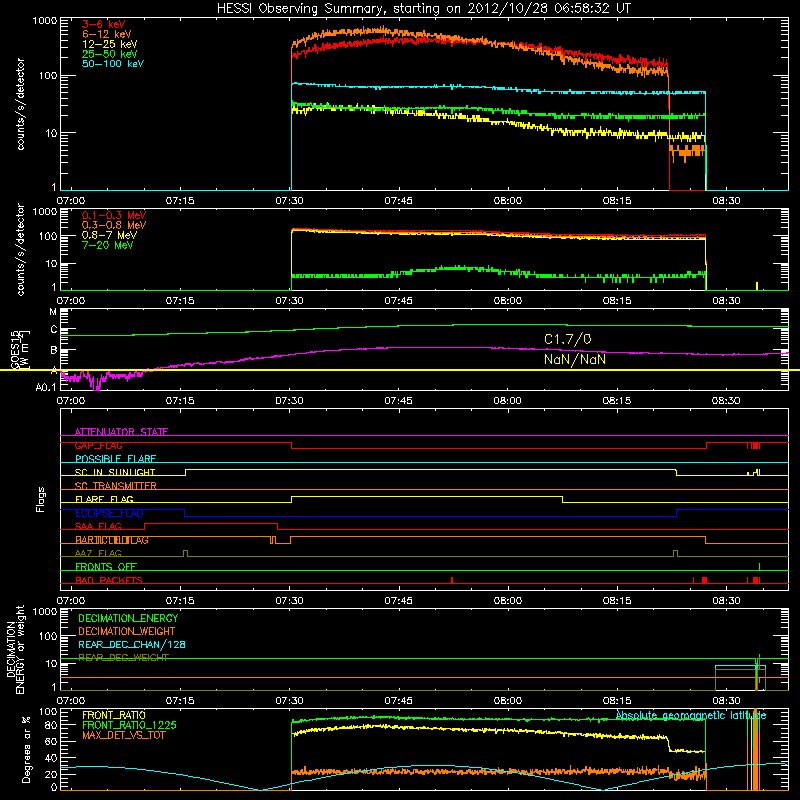Screen dimensions: 800x800
Task: Pick the FLARE_FLAG label
Action: tap(104, 499)
